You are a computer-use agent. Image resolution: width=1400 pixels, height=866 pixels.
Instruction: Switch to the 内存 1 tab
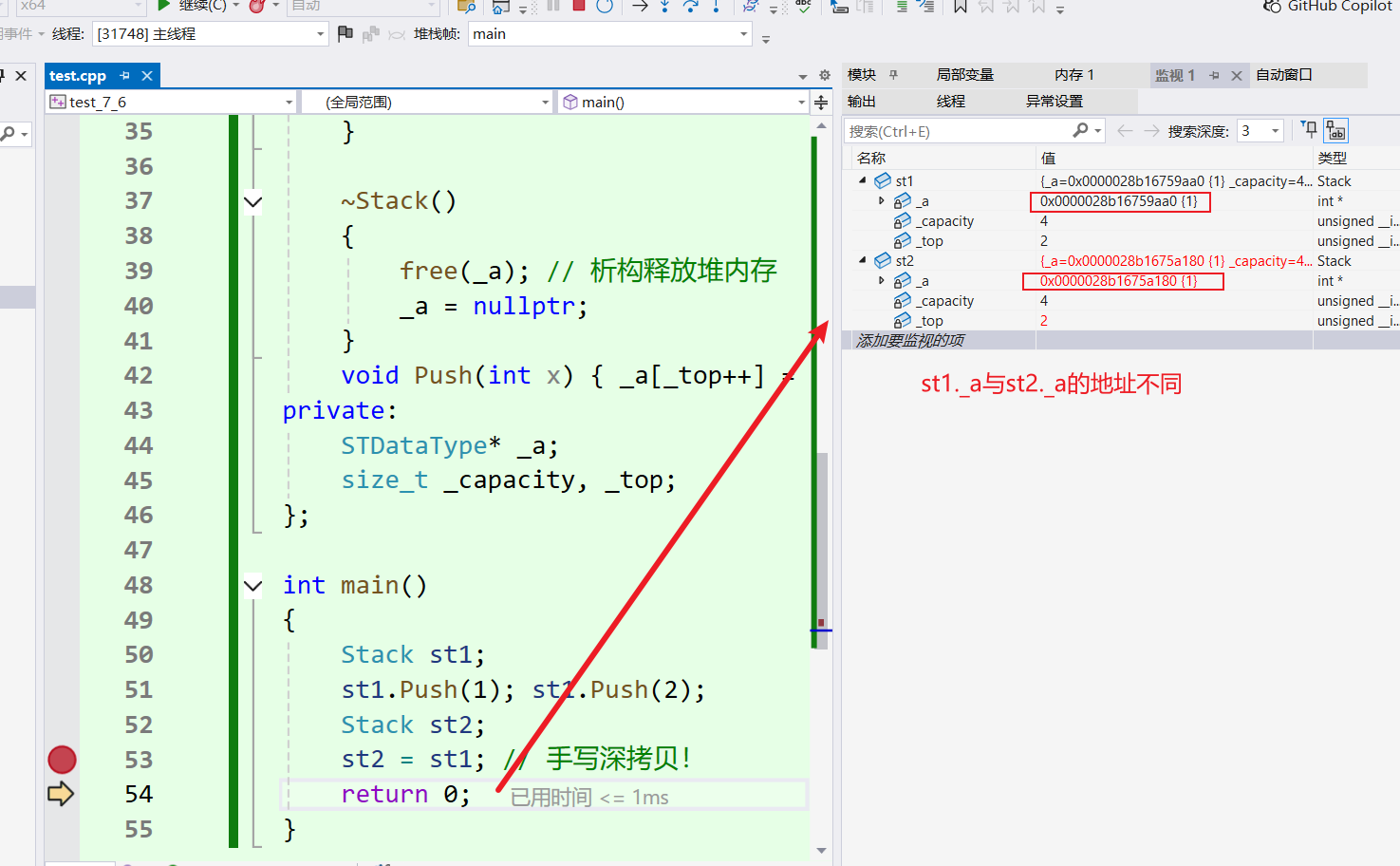[x=1074, y=74]
